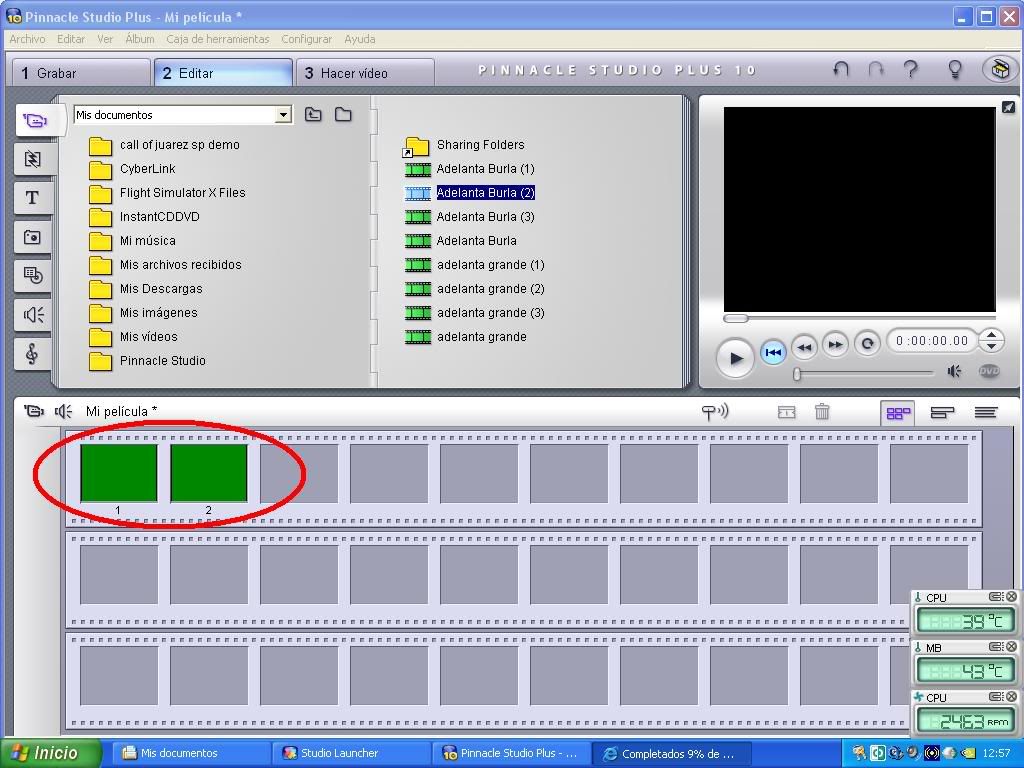Open the Archivo menu

tap(27, 39)
